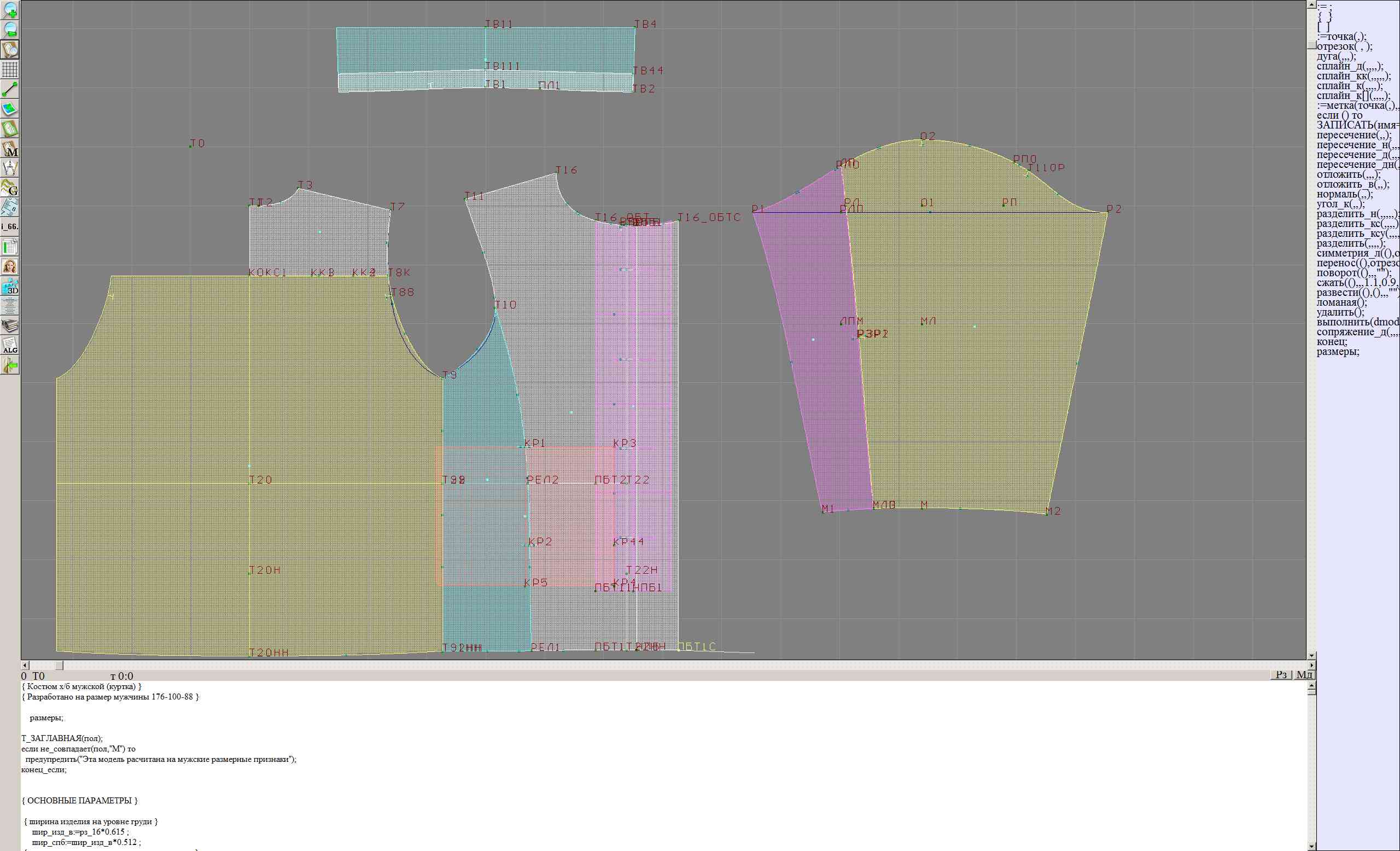
Task: Toggle the grid display icon
Action: [x=10, y=69]
